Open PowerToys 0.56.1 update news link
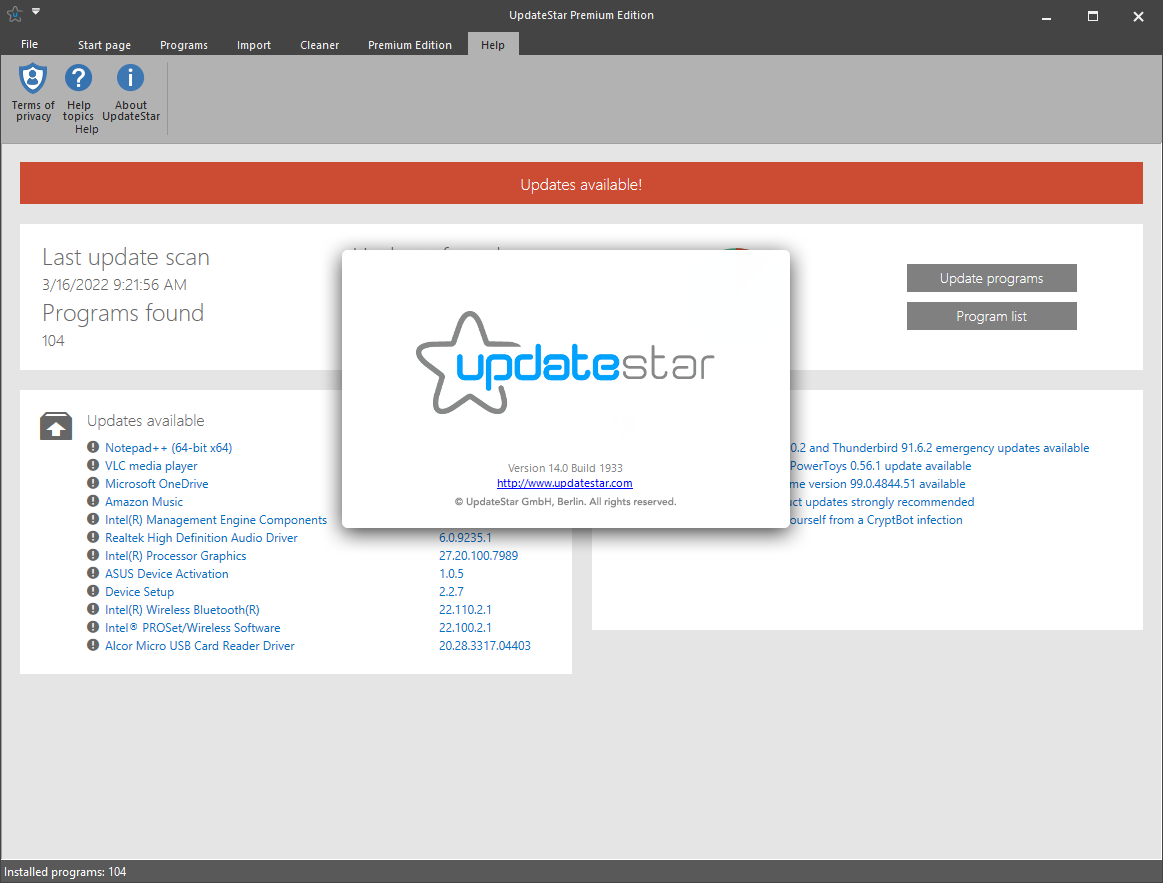This screenshot has height=883, width=1163. [880, 466]
